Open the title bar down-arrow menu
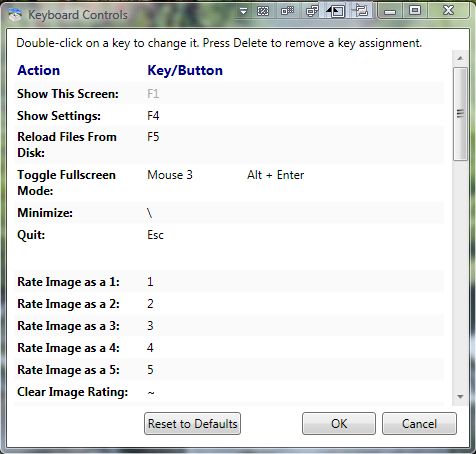 244,12
